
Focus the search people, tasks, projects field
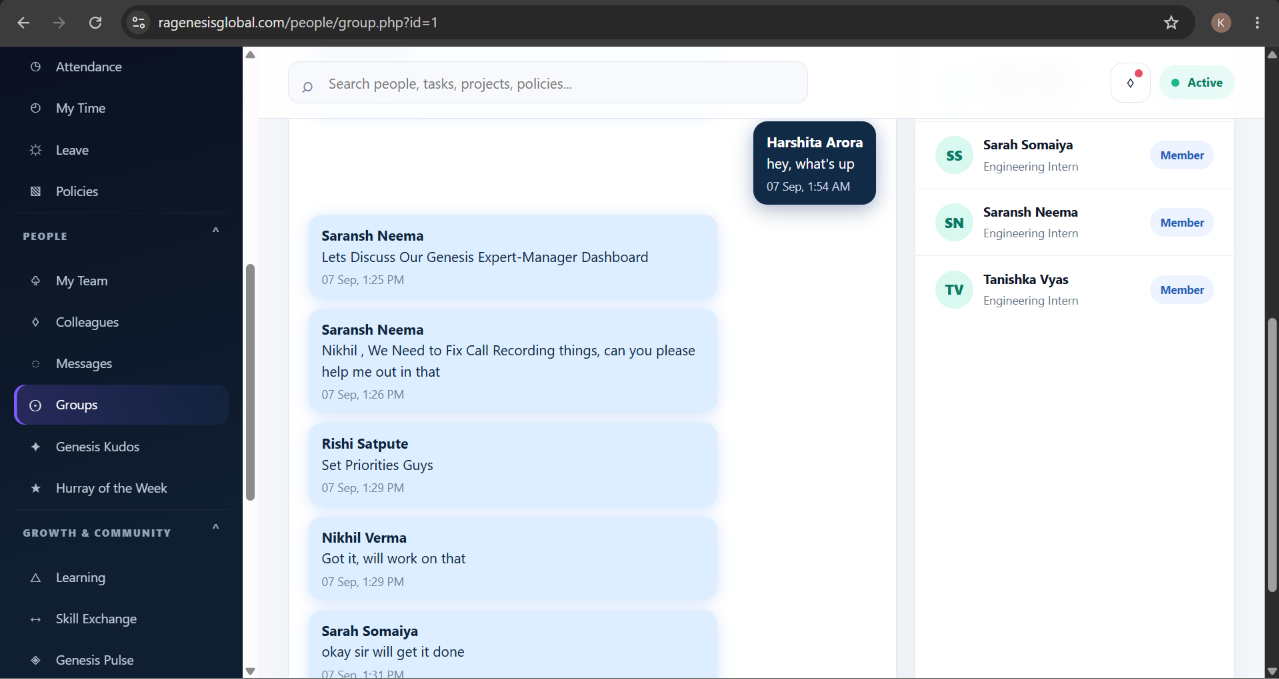[548, 83]
